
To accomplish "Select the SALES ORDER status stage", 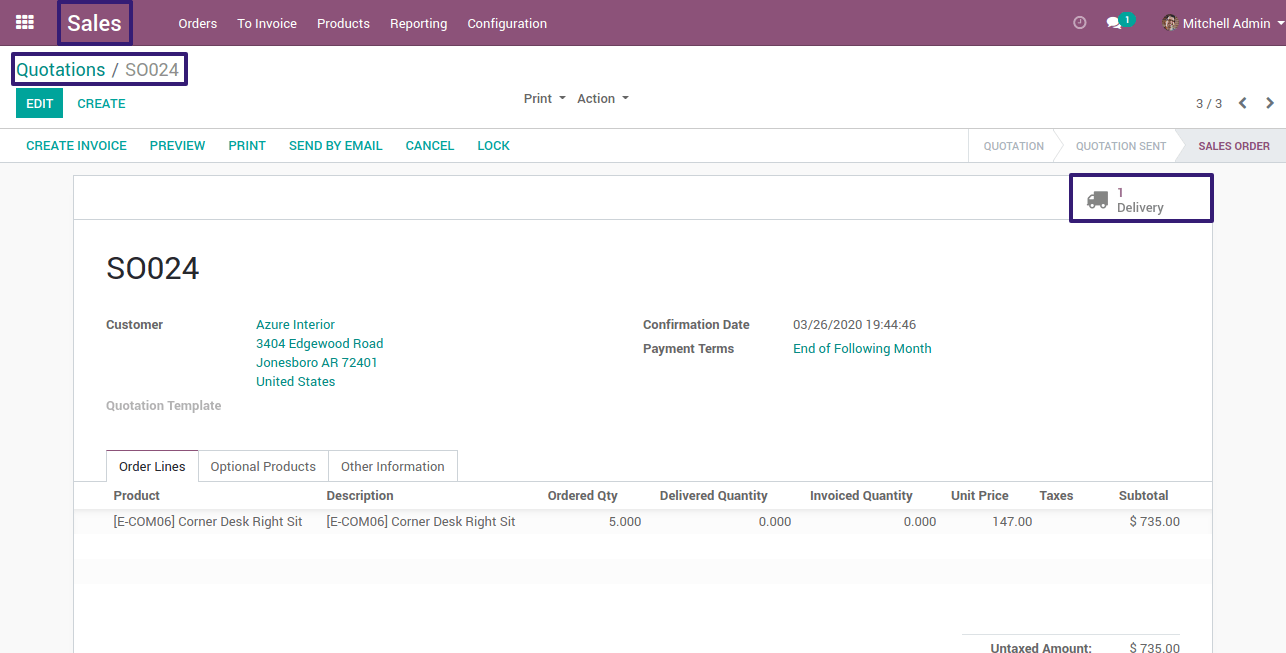I will [1234, 146].
